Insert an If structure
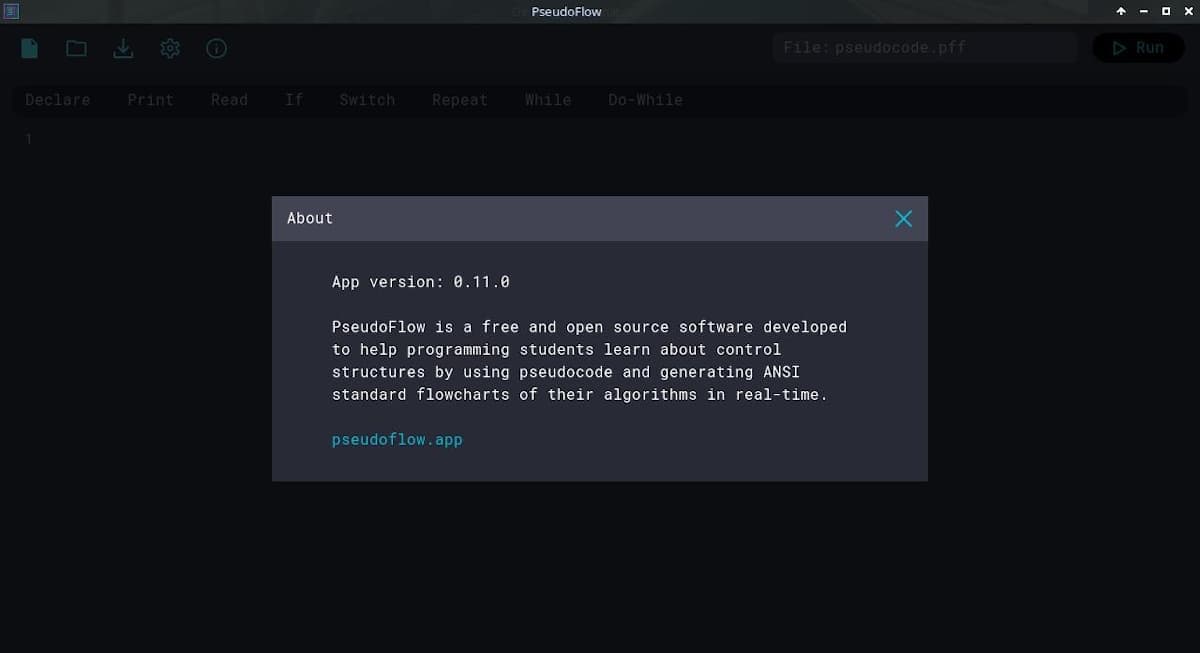Image resolution: width=1200 pixels, height=653 pixels. pos(294,100)
